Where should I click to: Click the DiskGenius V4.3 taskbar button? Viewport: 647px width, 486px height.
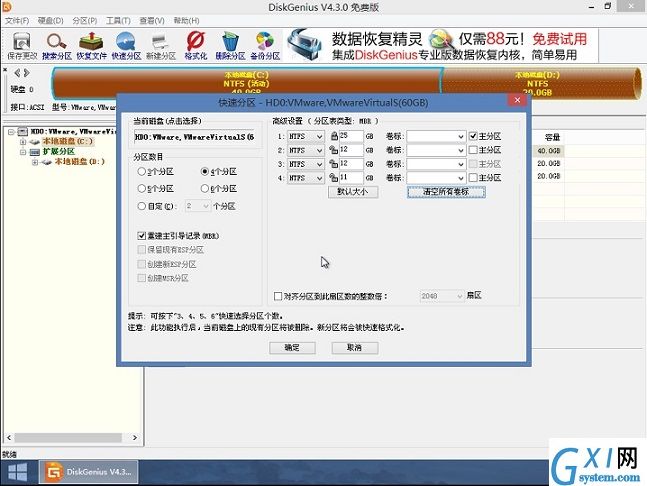pos(89,472)
